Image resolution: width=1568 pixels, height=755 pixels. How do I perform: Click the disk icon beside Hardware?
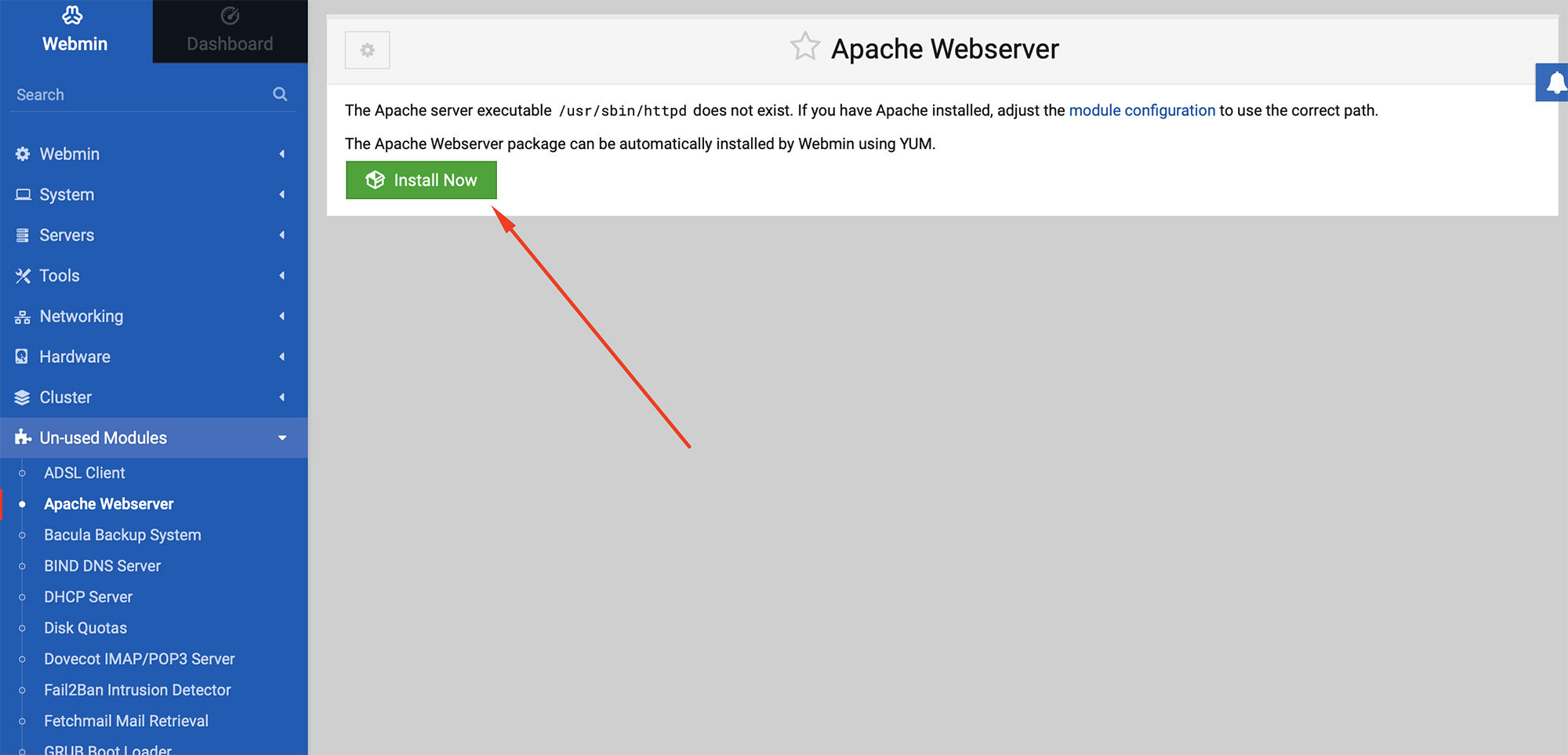pos(22,357)
